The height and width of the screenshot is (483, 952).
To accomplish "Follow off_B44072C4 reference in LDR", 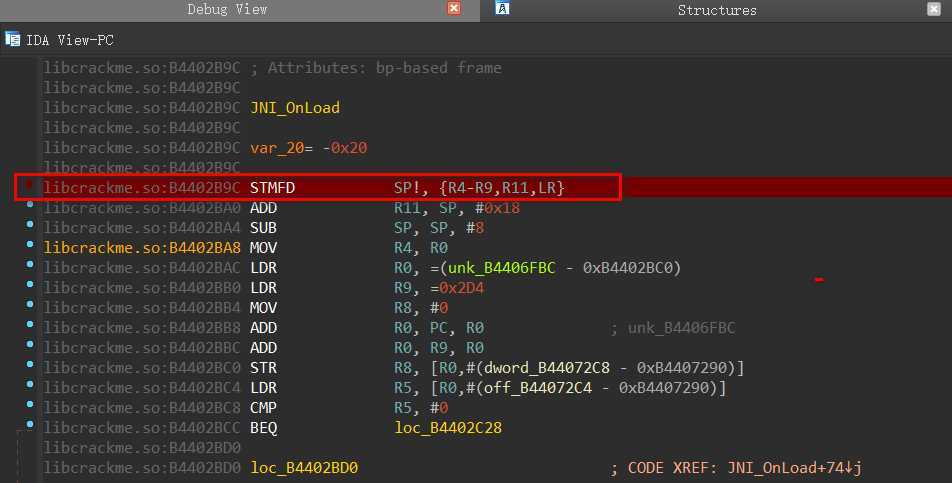I will coord(538,388).
